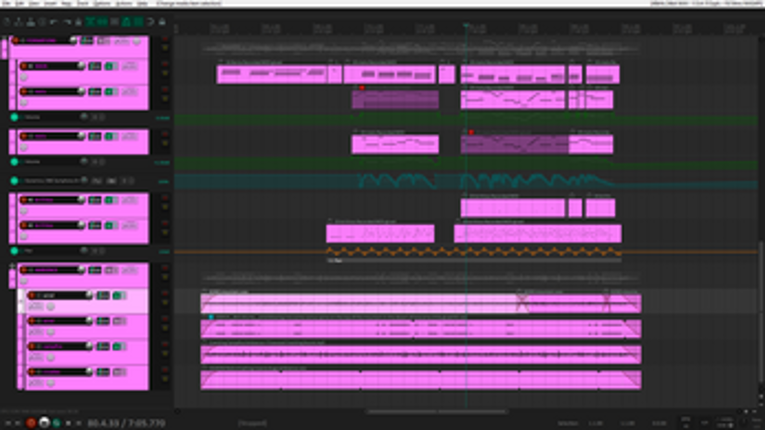Arm the third track for recording
765x430 pixels.
pyautogui.click(x=23, y=91)
